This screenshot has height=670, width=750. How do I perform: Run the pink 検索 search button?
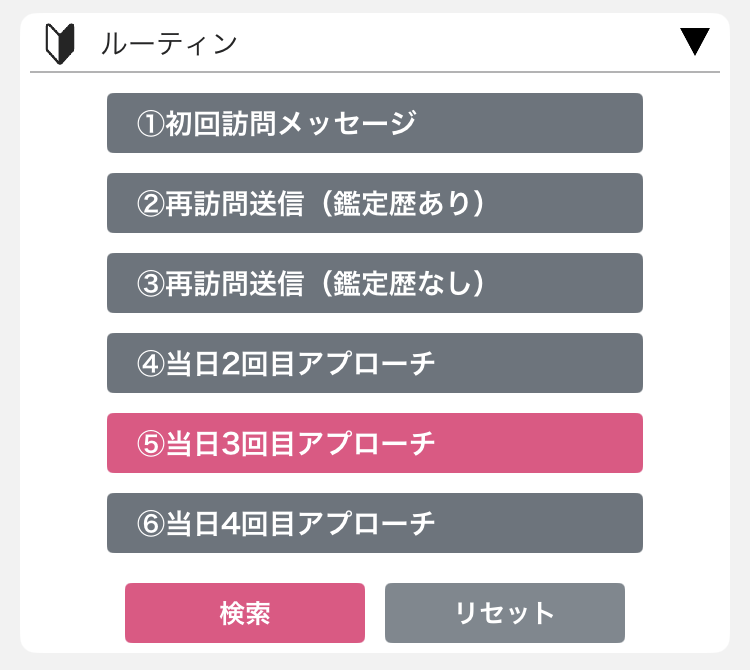click(245, 613)
